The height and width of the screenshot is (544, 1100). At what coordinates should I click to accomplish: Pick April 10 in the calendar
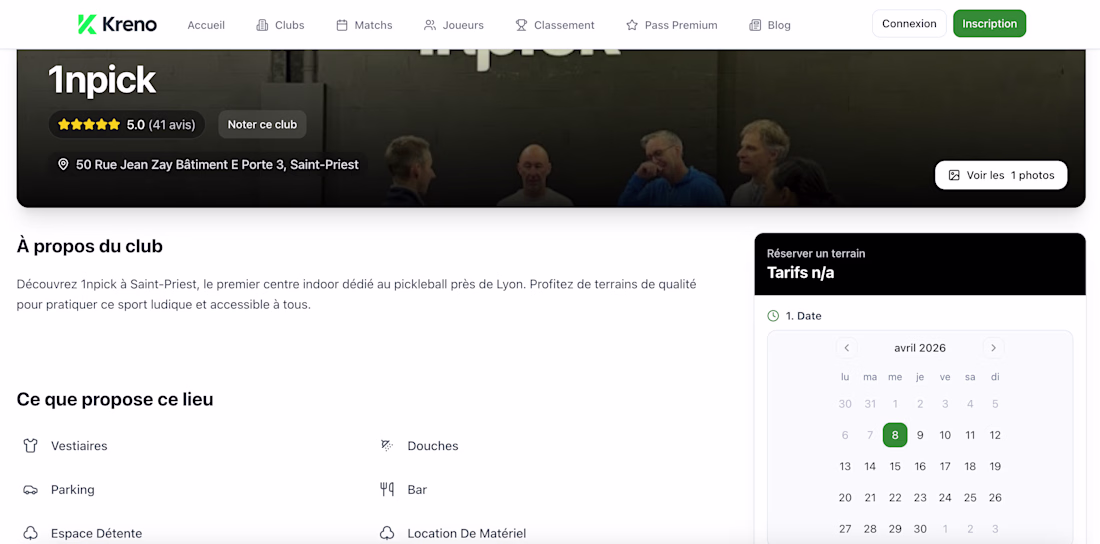pos(945,435)
